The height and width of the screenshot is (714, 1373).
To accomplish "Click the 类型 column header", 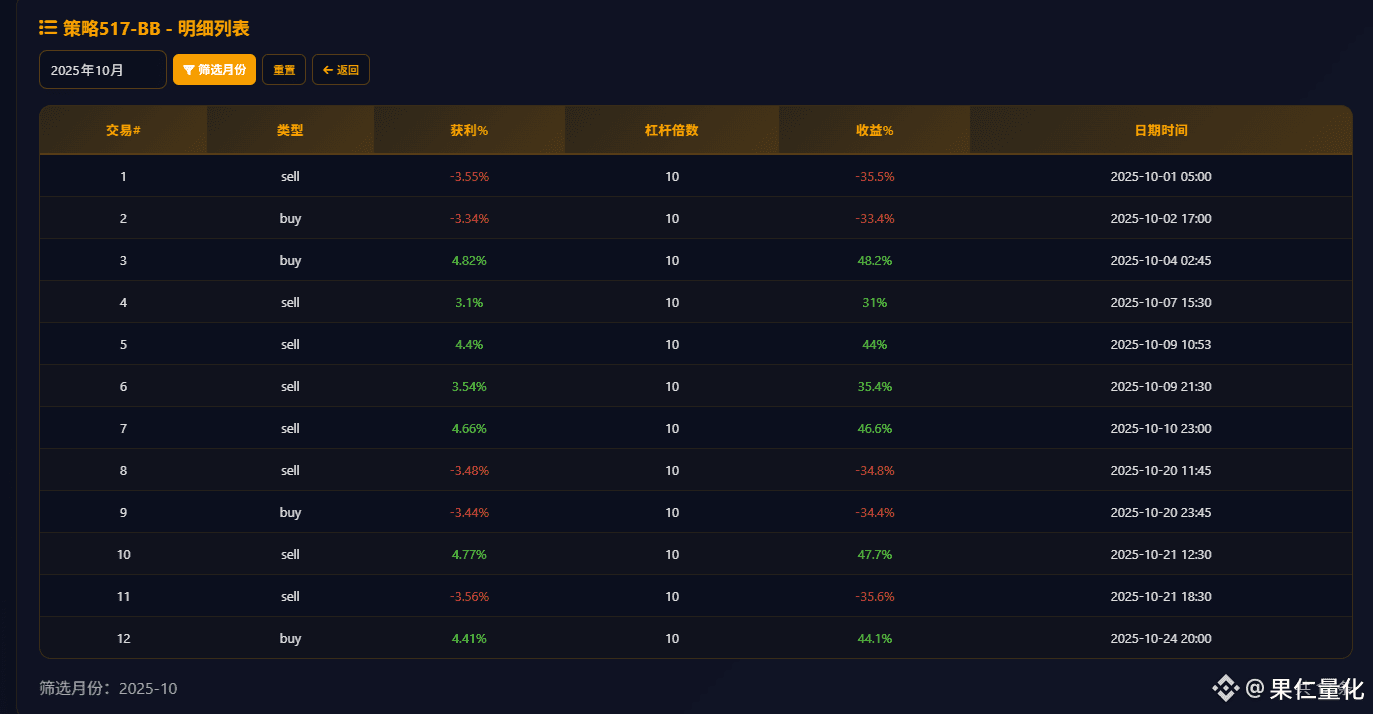I will coord(290,131).
